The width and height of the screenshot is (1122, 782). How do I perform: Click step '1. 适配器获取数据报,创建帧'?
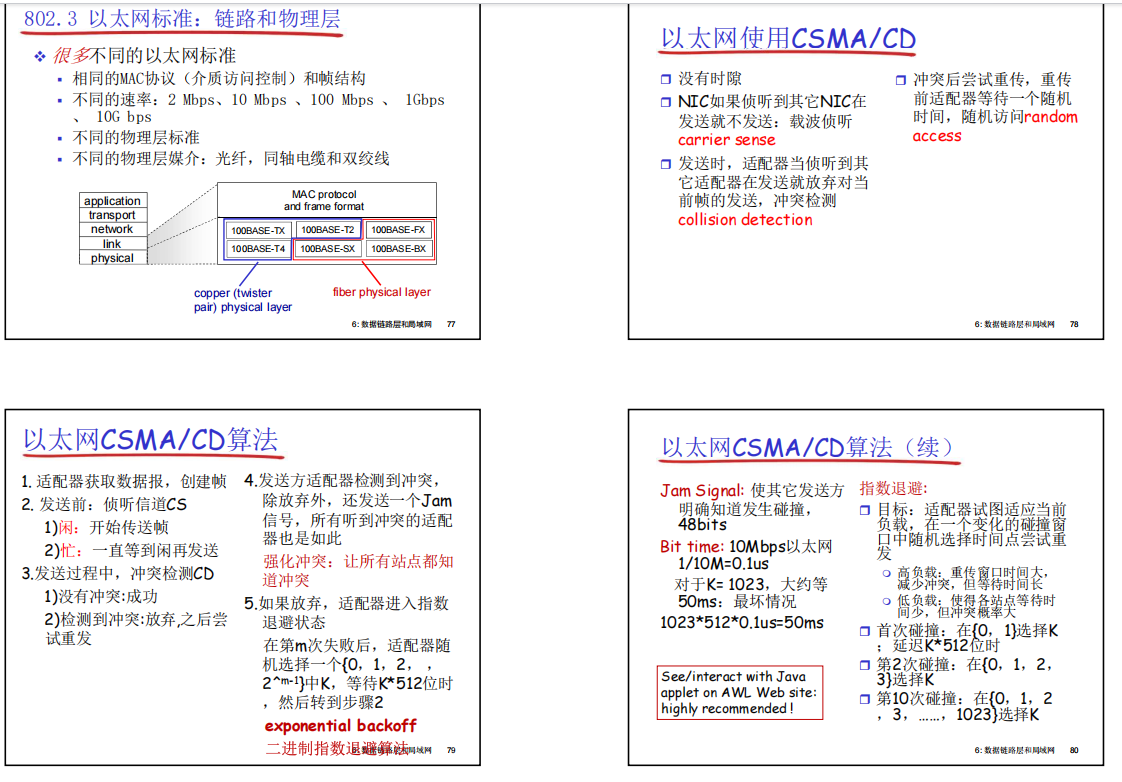(124, 482)
